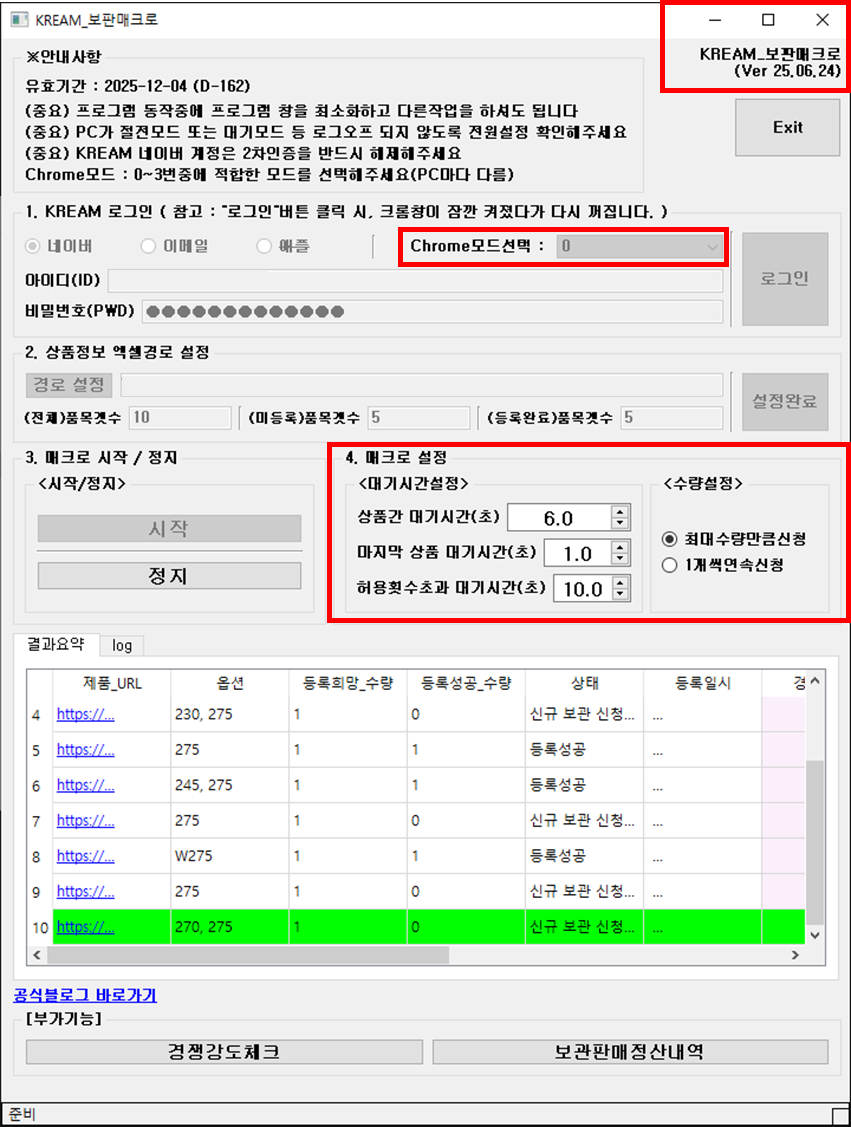Open the 공식블로그 바로가기 link
This screenshot has height=1127, width=851.
click(85, 995)
